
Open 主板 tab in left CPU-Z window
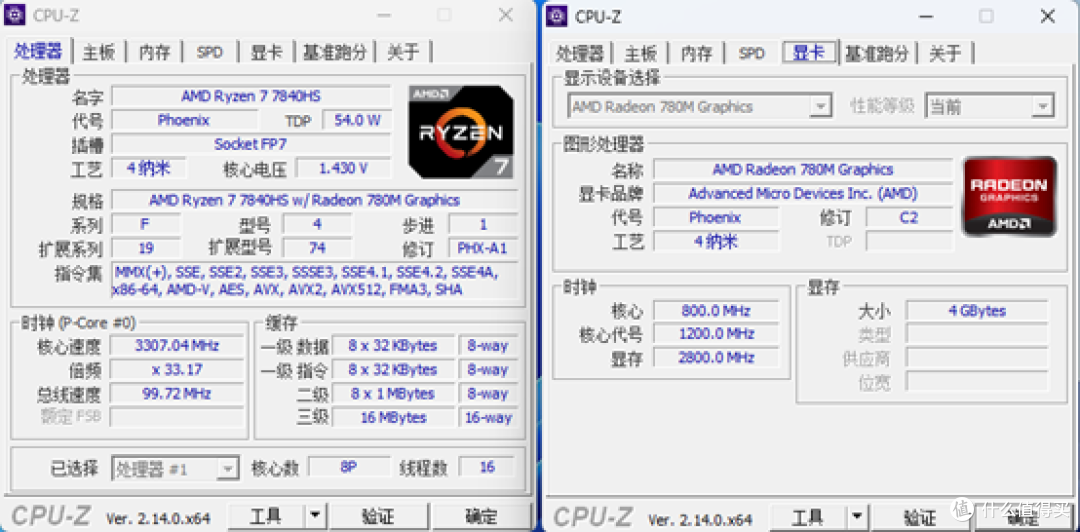pyautogui.click(x=98, y=52)
